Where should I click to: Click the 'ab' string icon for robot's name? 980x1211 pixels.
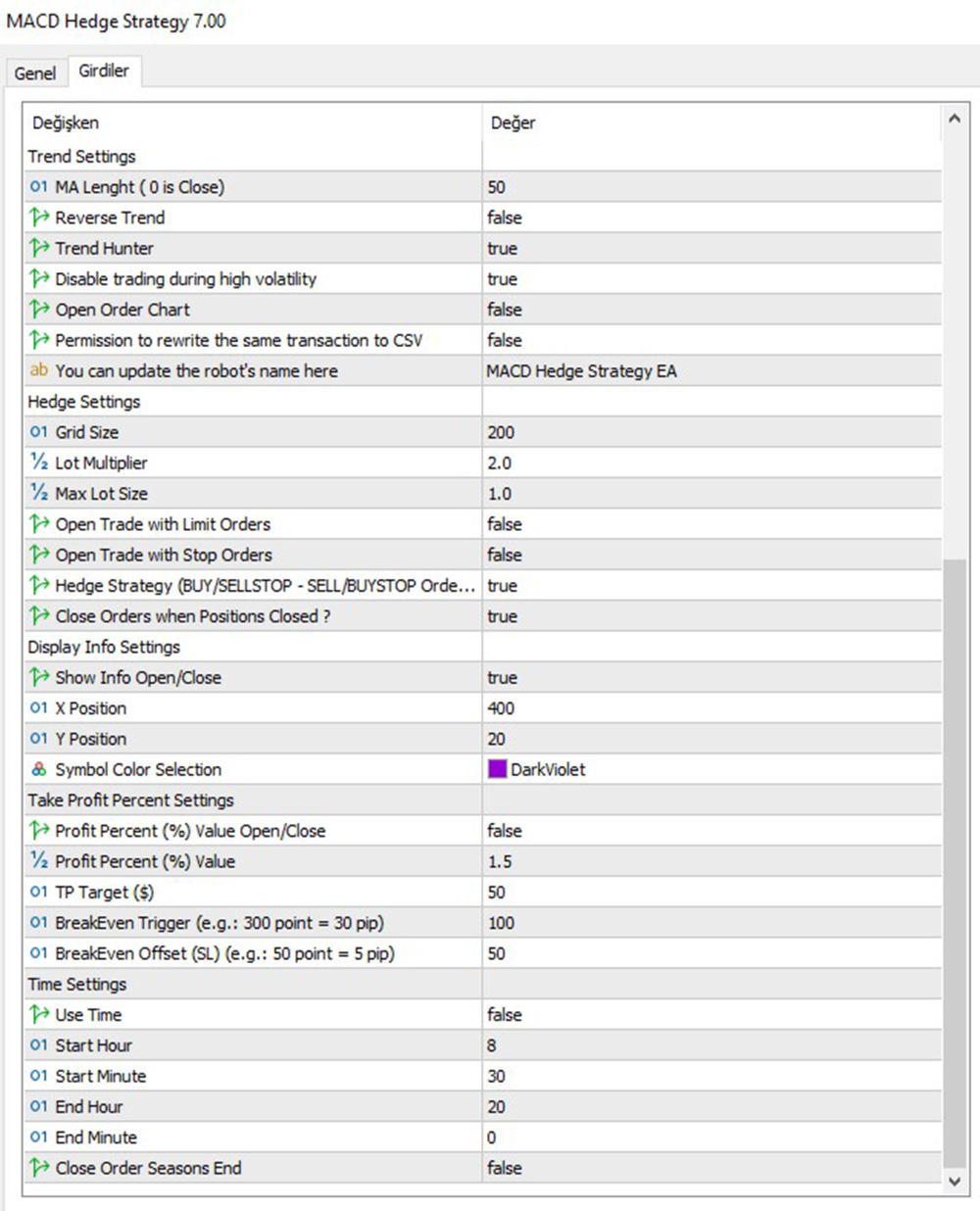(38, 370)
